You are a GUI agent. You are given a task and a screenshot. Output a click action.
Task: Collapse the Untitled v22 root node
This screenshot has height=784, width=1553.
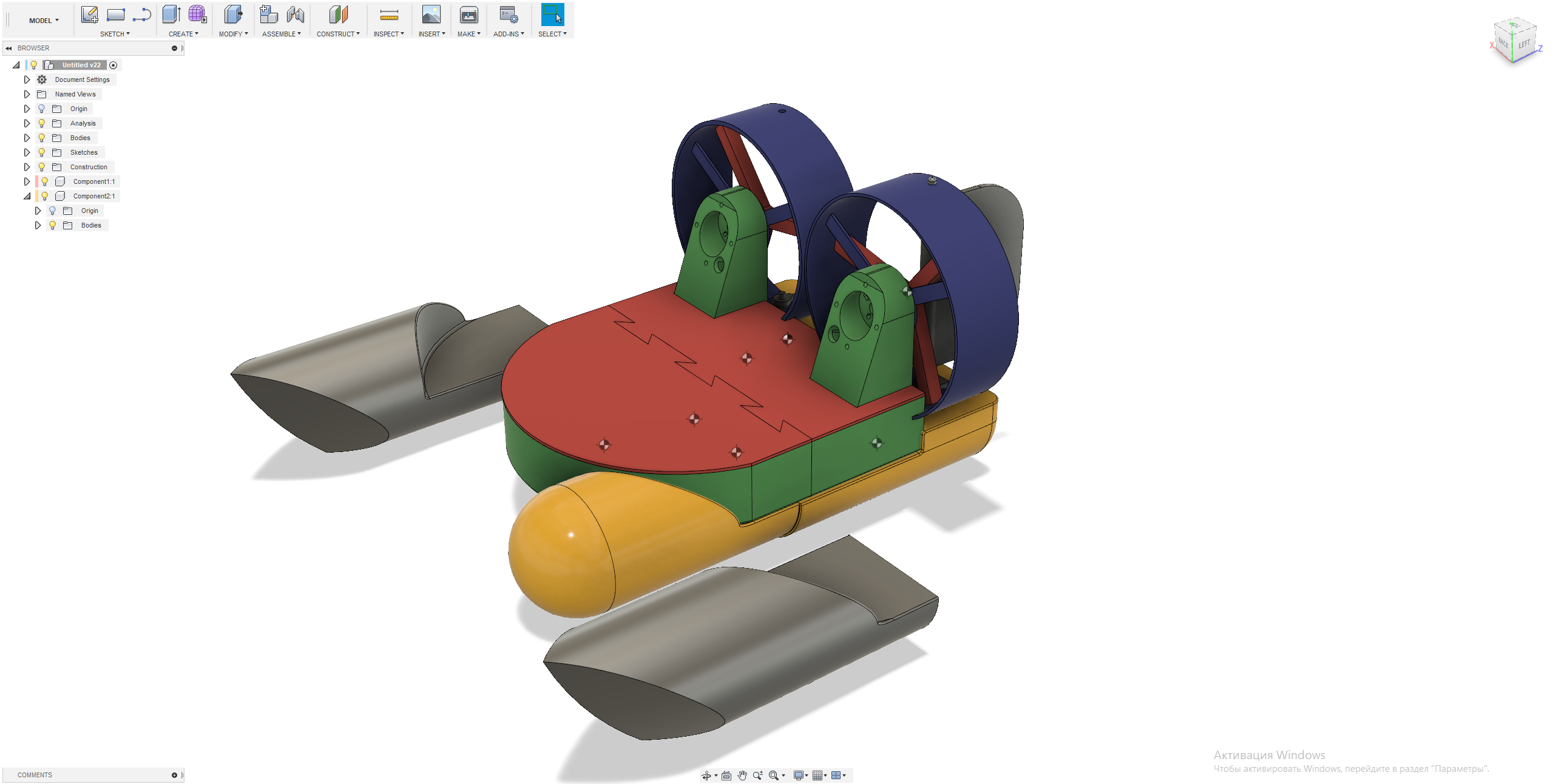[16, 65]
